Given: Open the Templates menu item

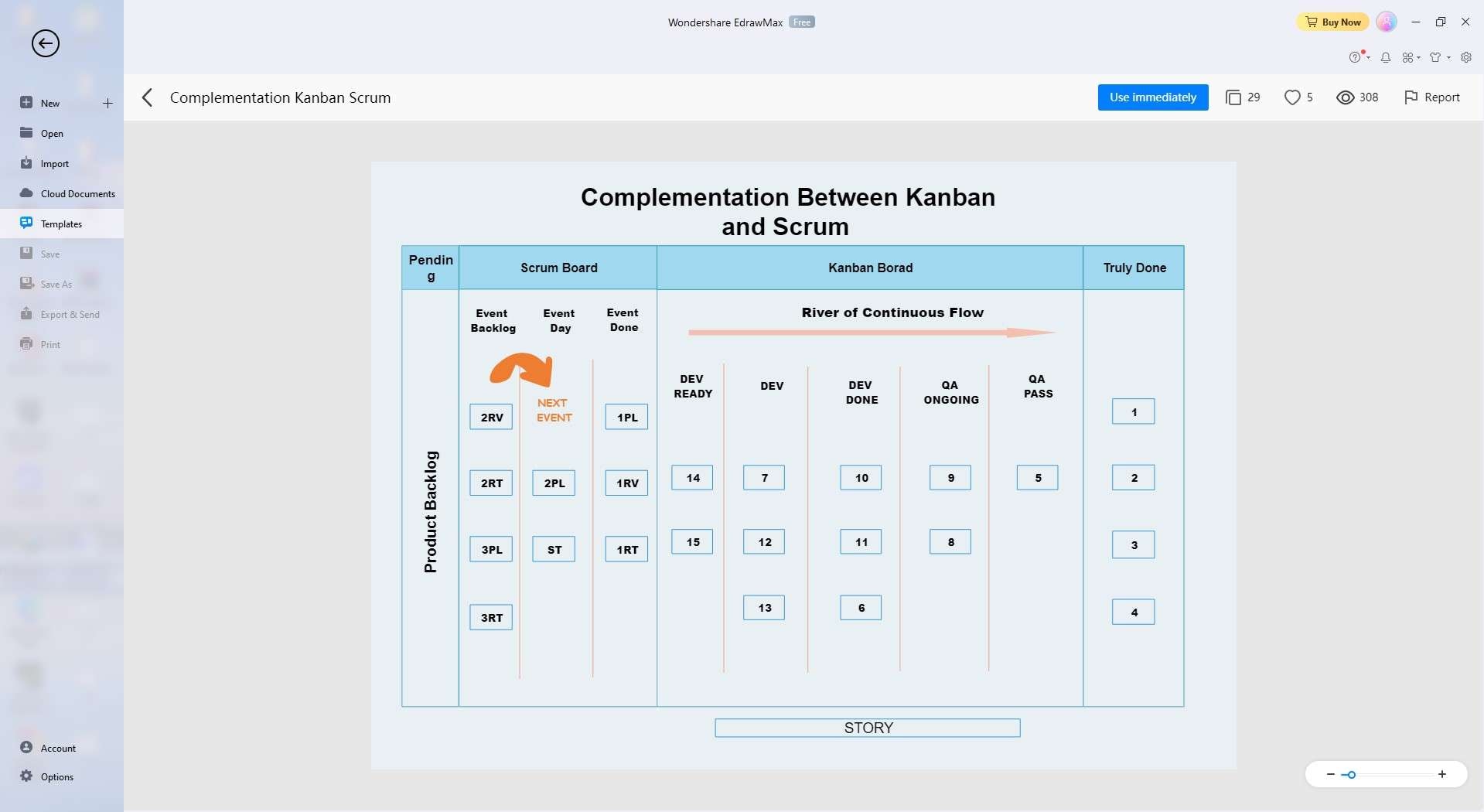Looking at the screenshot, I should click(x=61, y=223).
